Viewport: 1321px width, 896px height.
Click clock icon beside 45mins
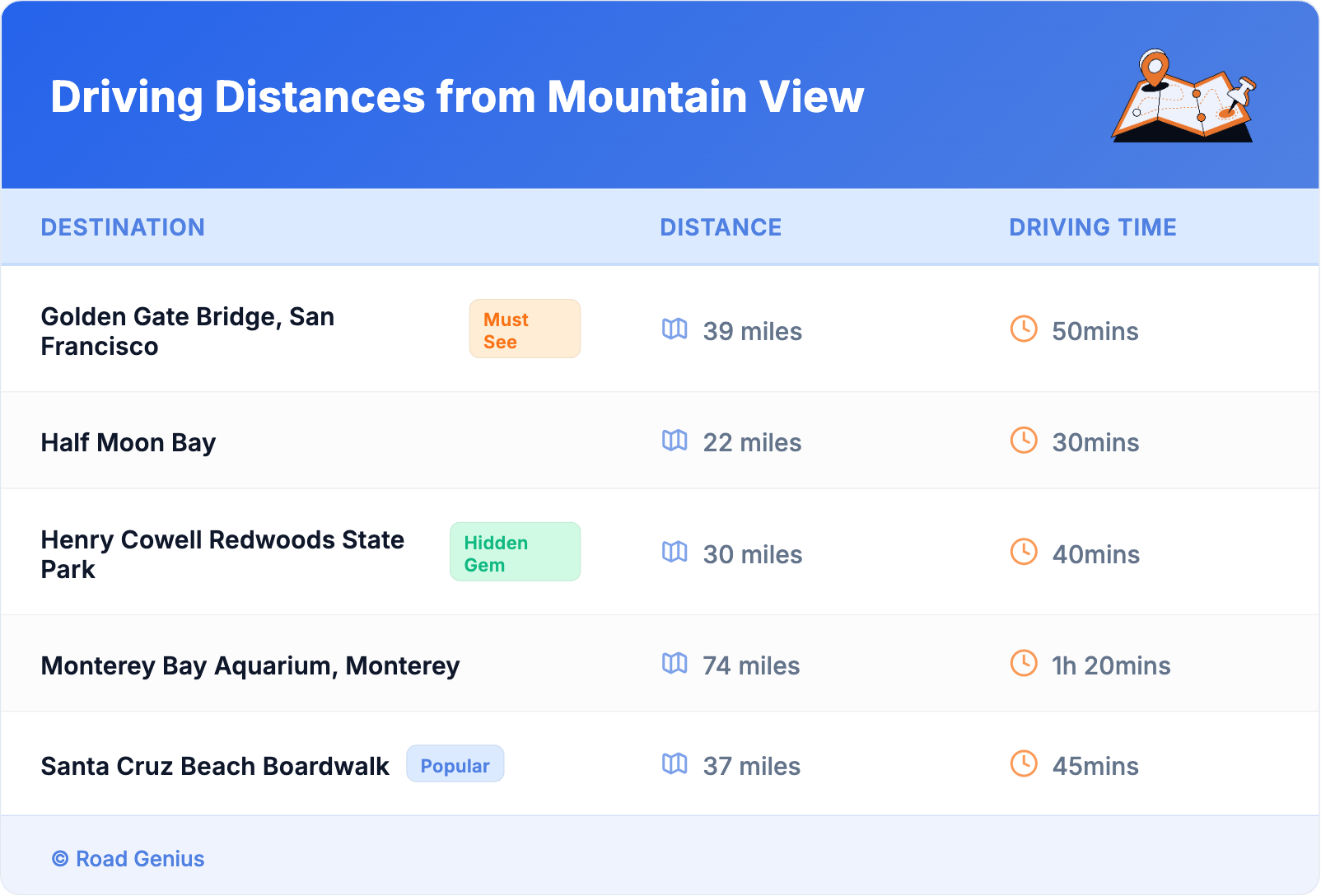tap(1024, 764)
